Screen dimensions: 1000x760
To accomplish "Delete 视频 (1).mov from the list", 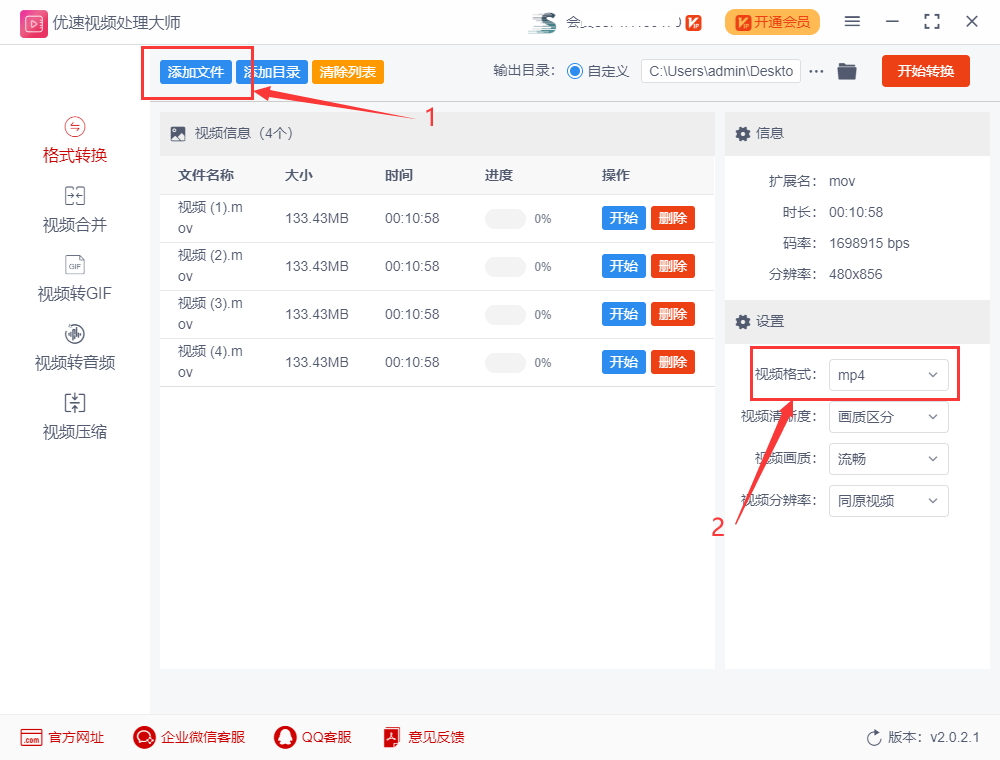I will click(x=673, y=218).
